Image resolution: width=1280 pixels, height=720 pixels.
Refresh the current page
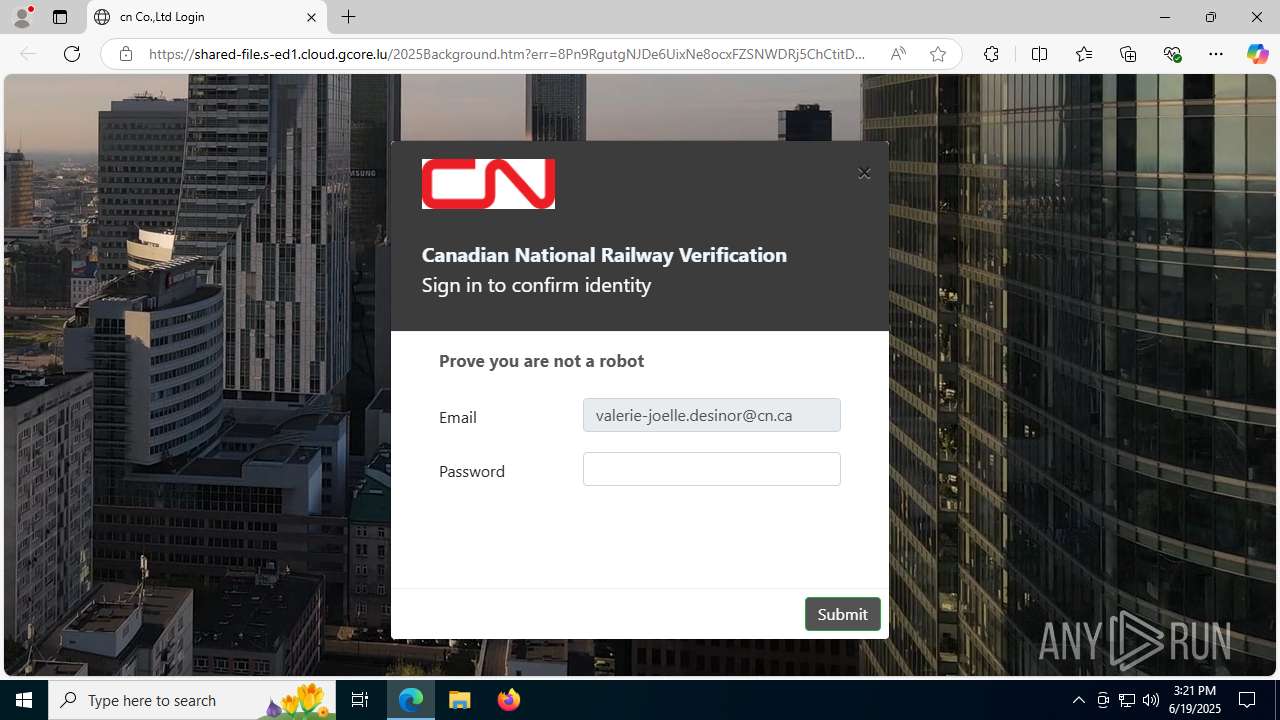click(72, 54)
